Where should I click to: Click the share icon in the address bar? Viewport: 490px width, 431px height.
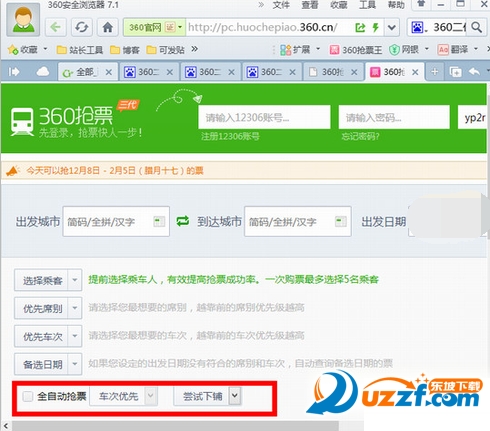360,27
